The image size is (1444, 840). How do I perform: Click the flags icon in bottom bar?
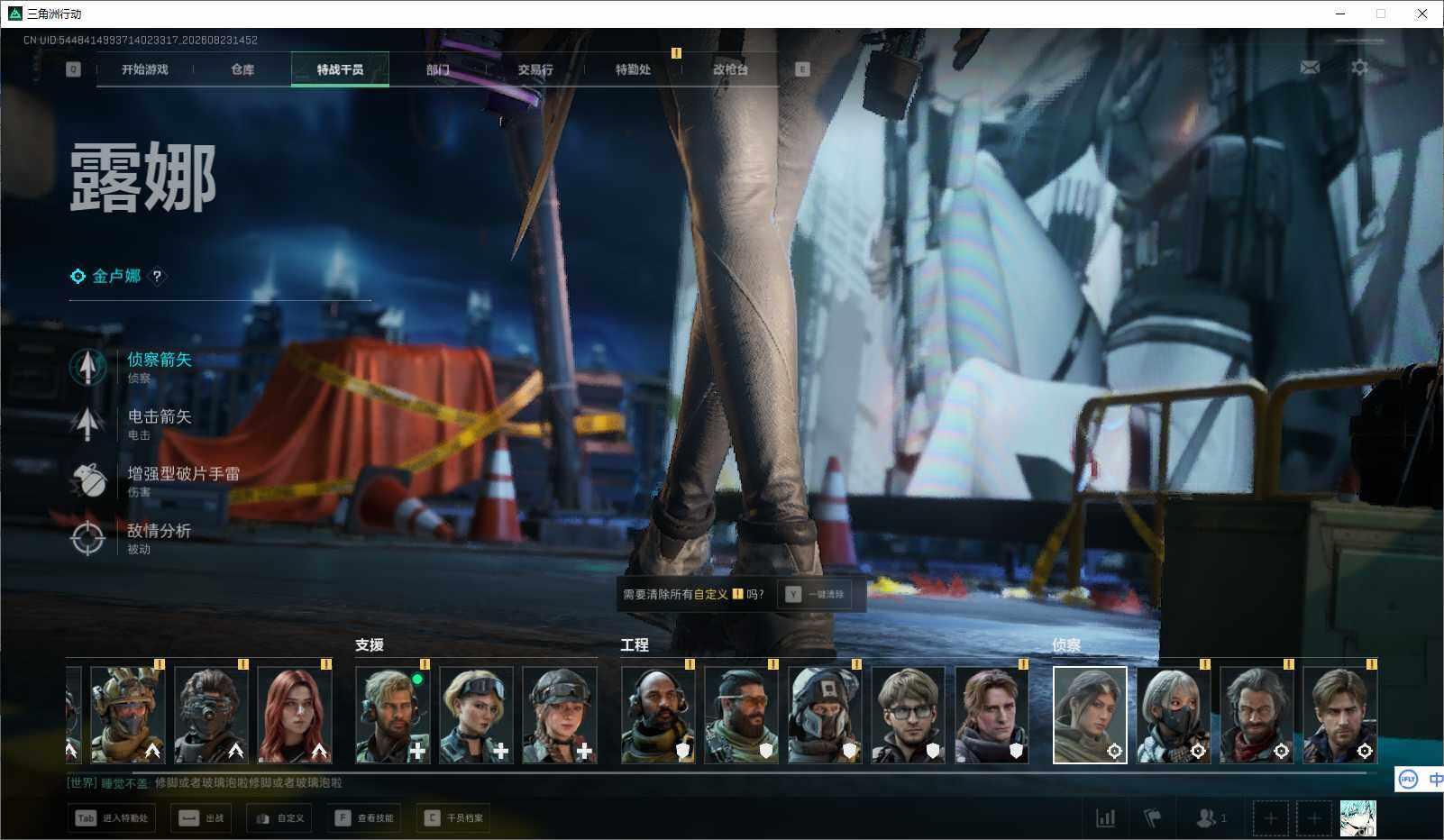point(1152,818)
